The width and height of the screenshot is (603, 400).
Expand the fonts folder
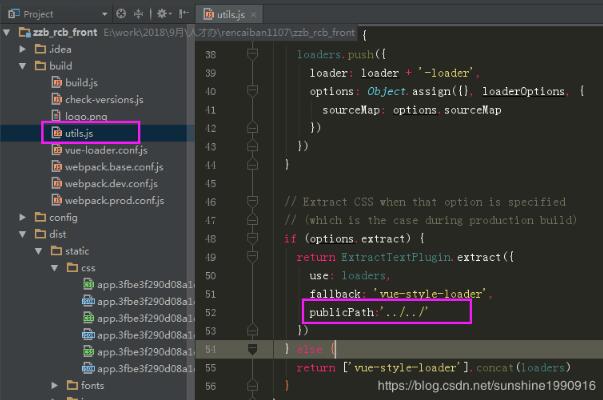[x=57, y=385]
